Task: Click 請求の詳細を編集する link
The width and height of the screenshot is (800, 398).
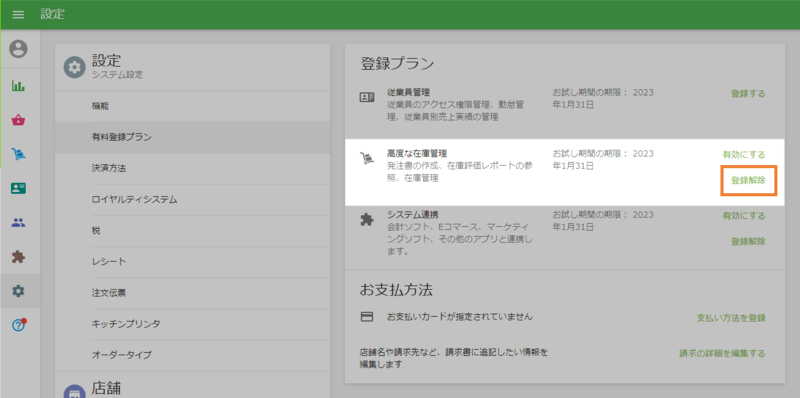Action: [722, 353]
